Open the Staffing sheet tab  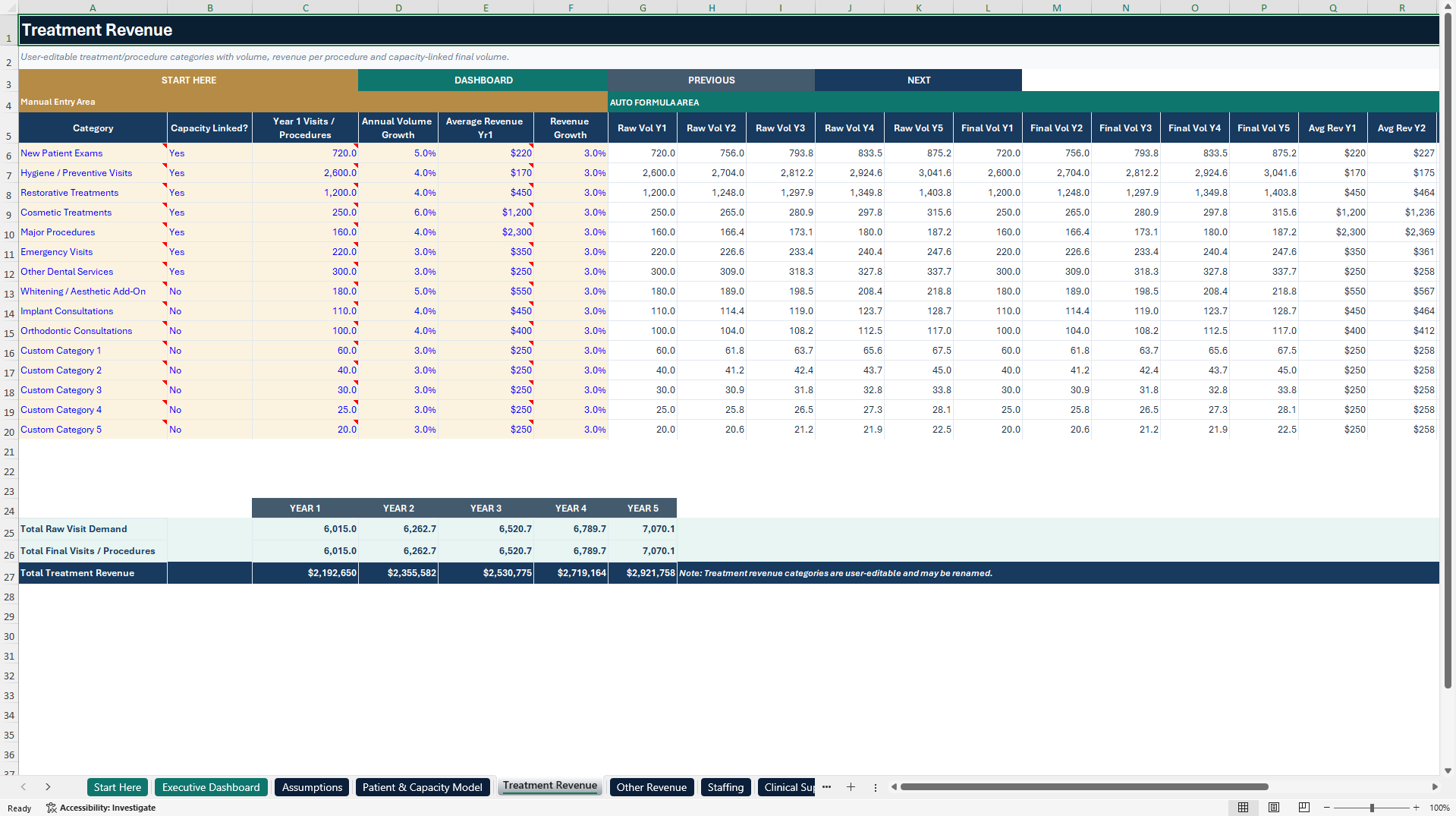coord(725,787)
